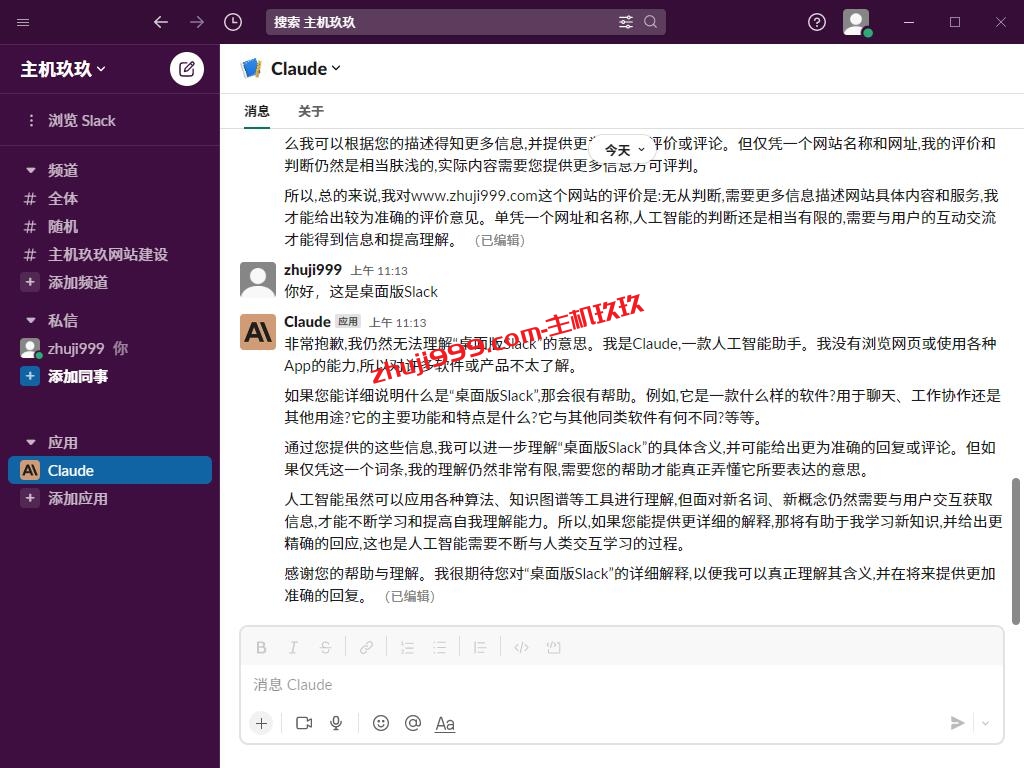Focus the 搜索 主机玖玖 search box
1024x768 pixels.
pyautogui.click(x=466, y=22)
